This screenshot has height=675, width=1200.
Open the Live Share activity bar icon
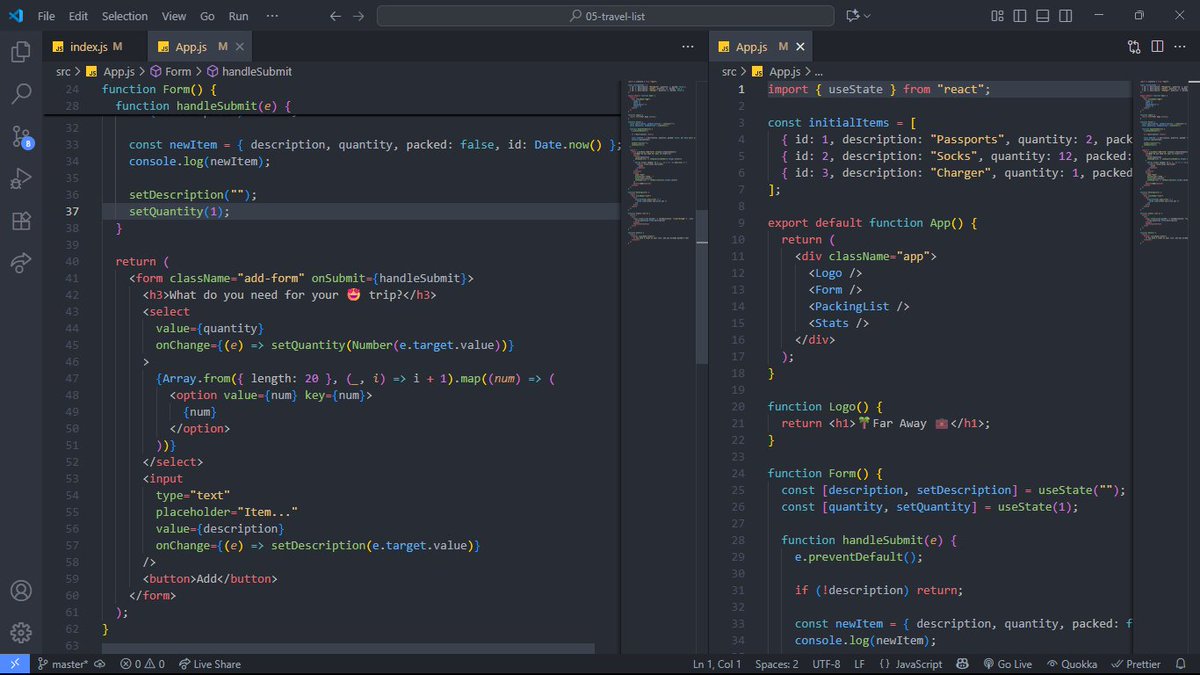(21, 263)
